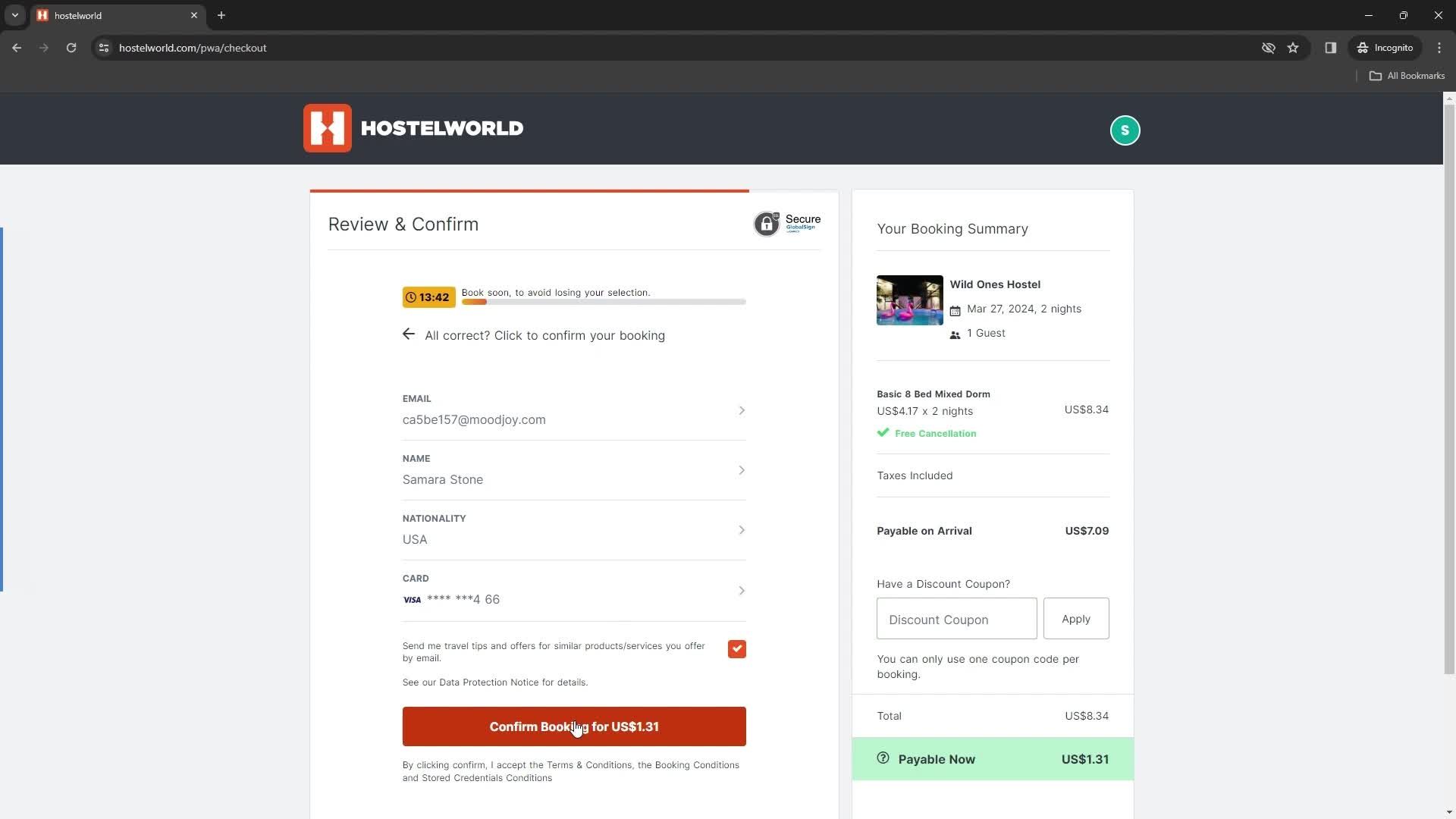This screenshot has height=819, width=1456.
Task: Click the Hostelworld logo
Action: (413, 128)
